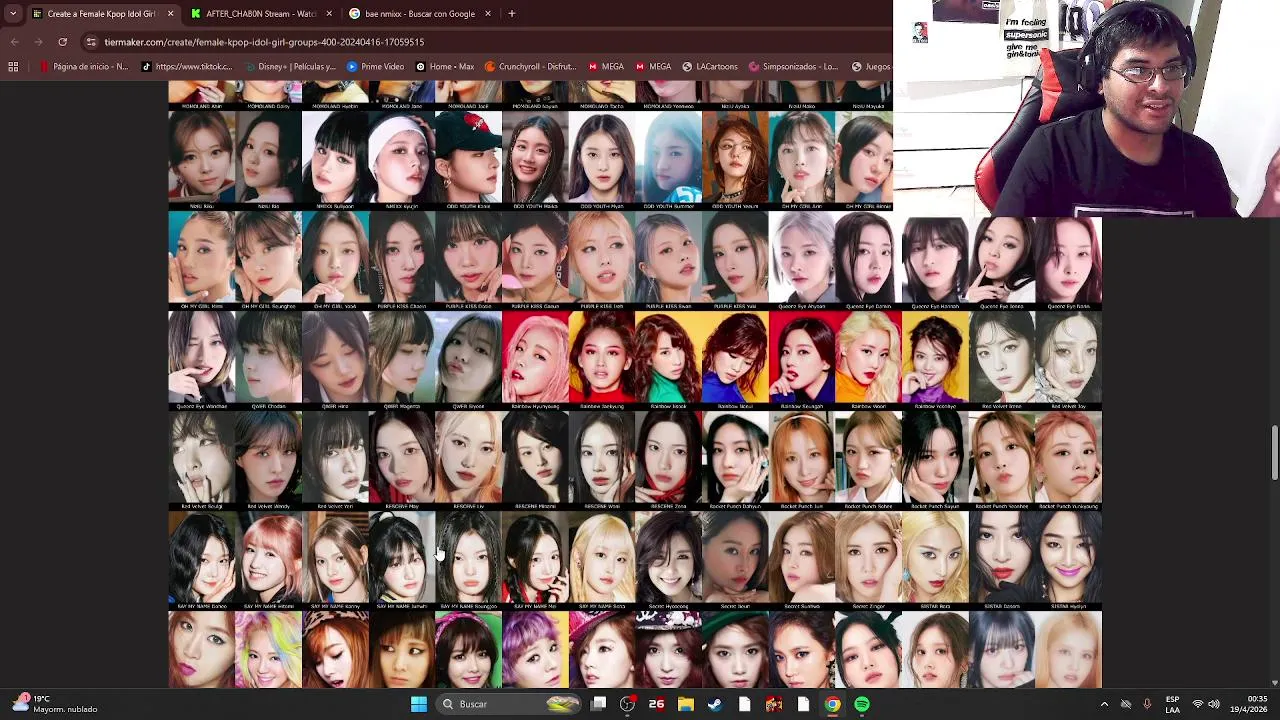1280x720 pixels.
Task: Close the bae nmixx Google search tab
Action: (488, 14)
